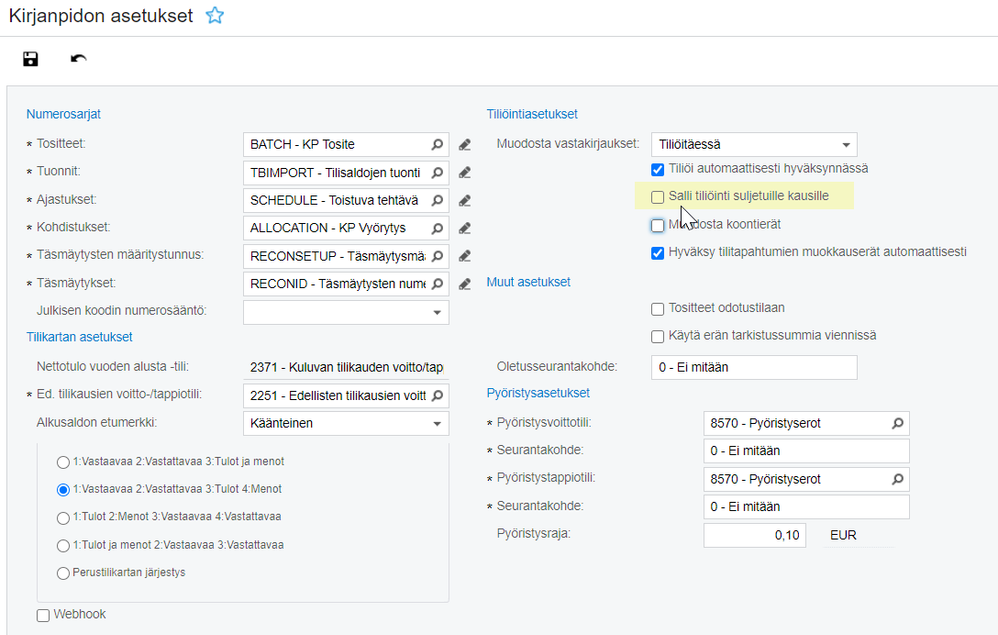Toggle the Webhook checkbox
Image resolution: width=998 pixels, height=635 pixels.
pyautogui.click(x=43, y=615)
